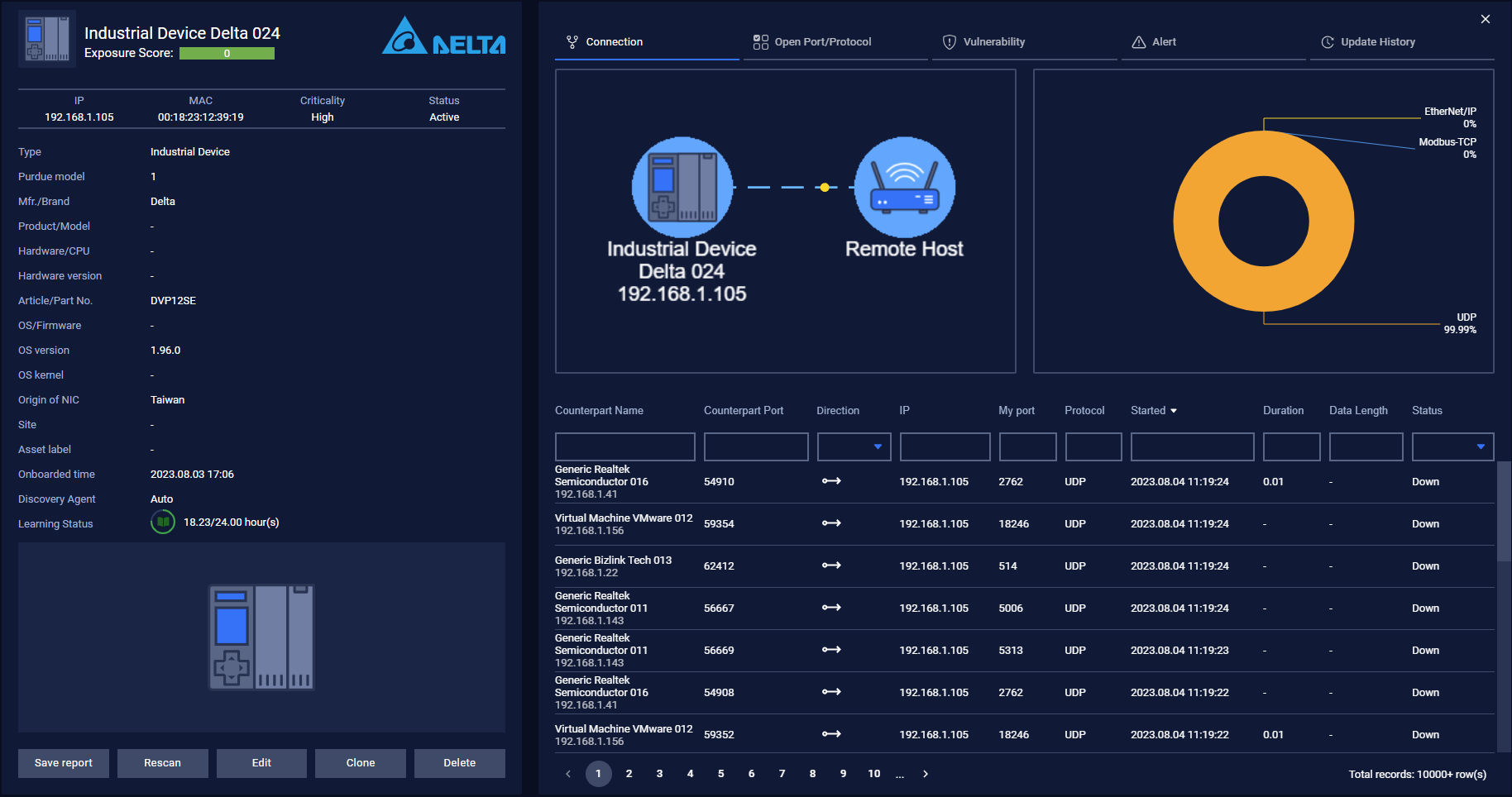Click the MAC address 00:18:23:12:39:19
The image size is (1512, 797).
click(x=201, y=117)
